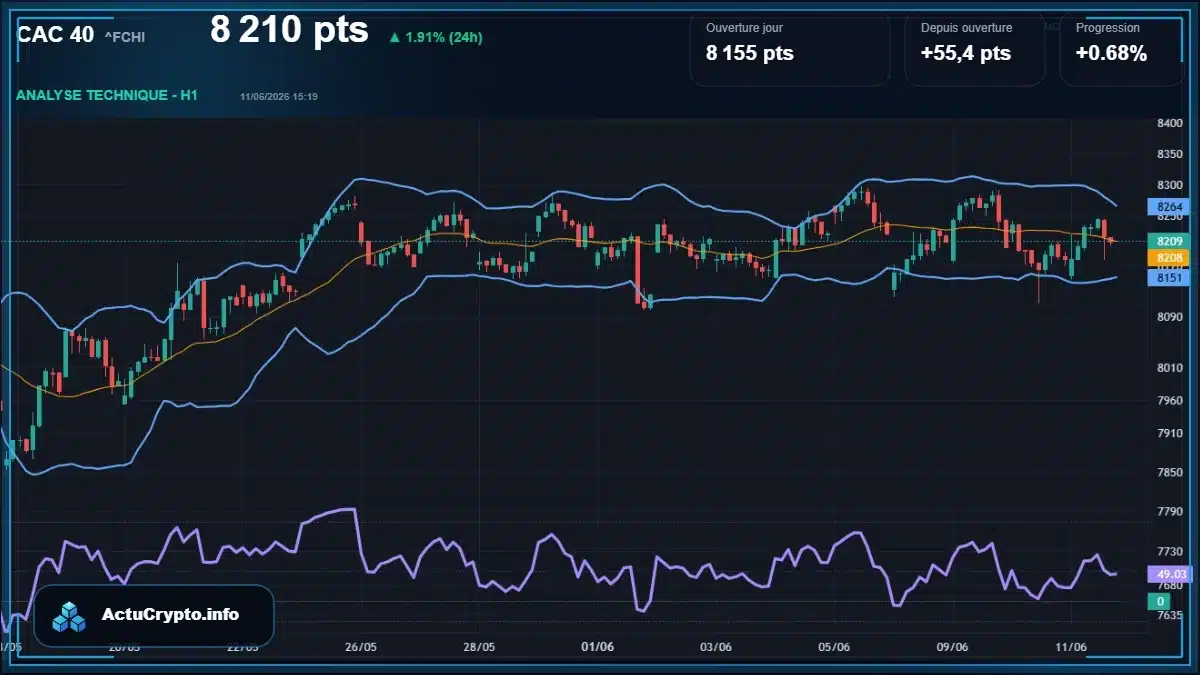
Task: Click the 26/05 date on time axis
Action: coord(361,647)
